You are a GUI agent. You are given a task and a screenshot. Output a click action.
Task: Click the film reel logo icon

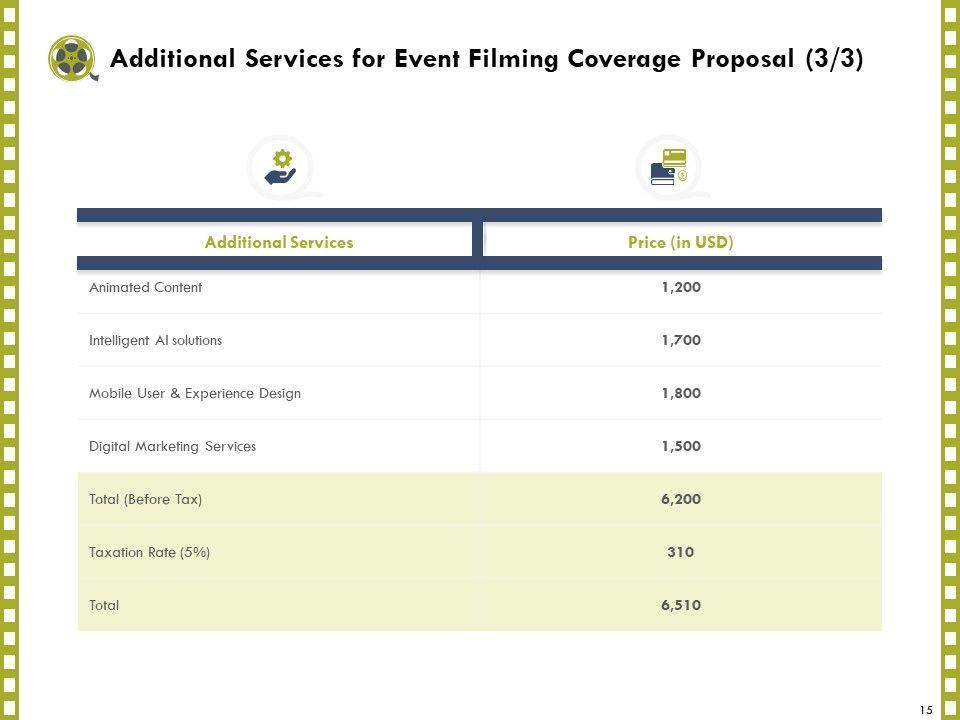(x=73, y=58)
